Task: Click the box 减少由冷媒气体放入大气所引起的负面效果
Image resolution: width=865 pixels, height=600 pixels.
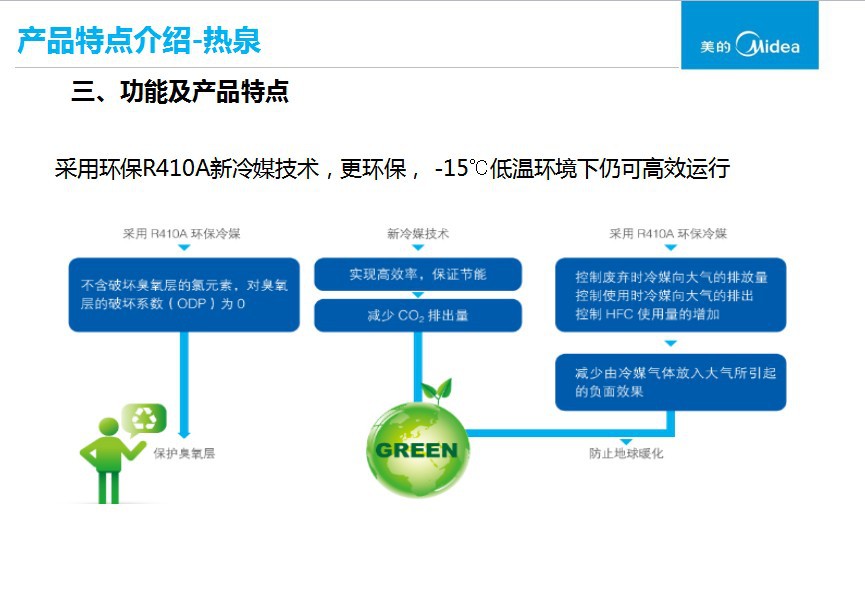Action: tap(670, 382)
